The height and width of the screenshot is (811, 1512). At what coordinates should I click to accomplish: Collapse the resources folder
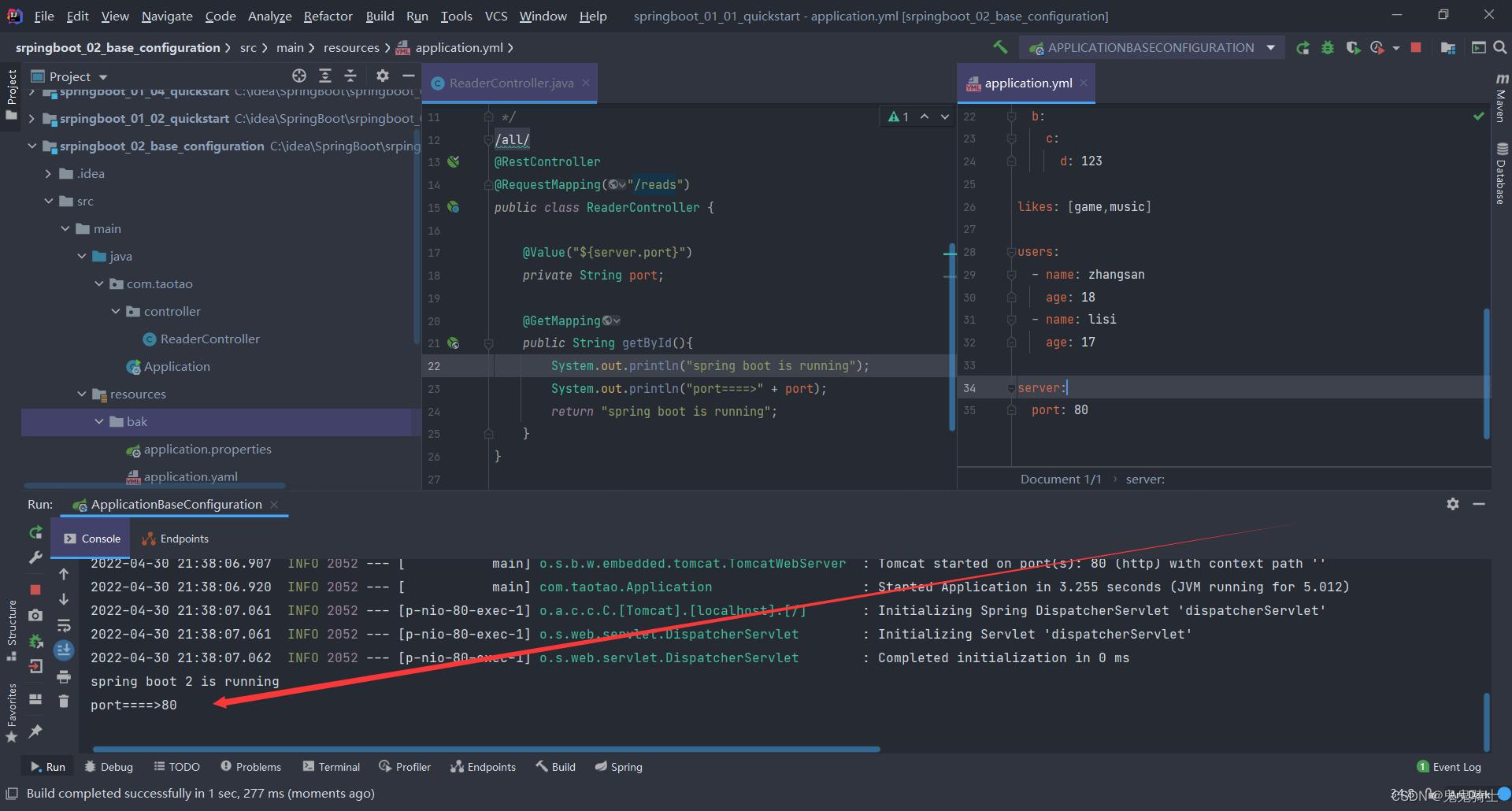click(82, 394)
